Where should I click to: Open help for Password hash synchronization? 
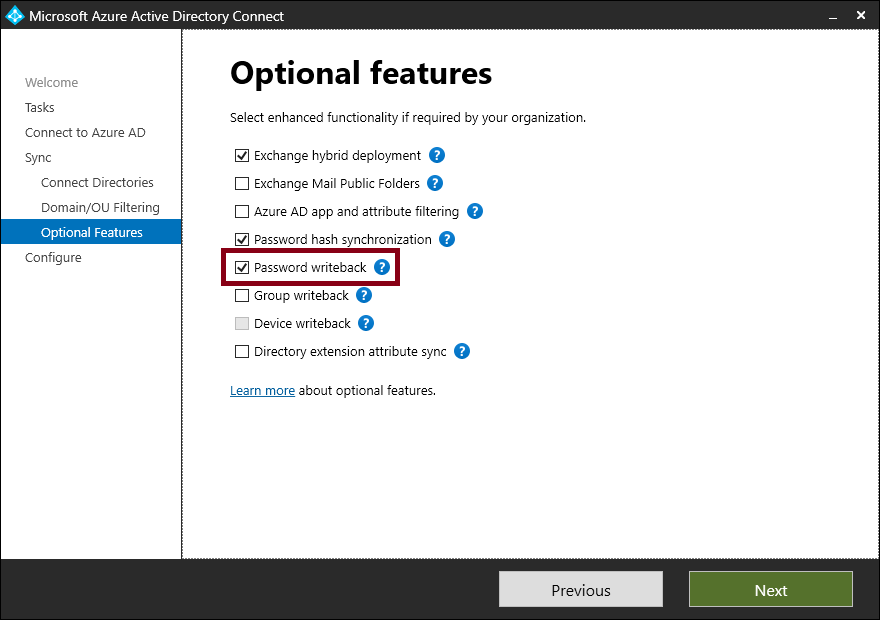pos(447,240)
